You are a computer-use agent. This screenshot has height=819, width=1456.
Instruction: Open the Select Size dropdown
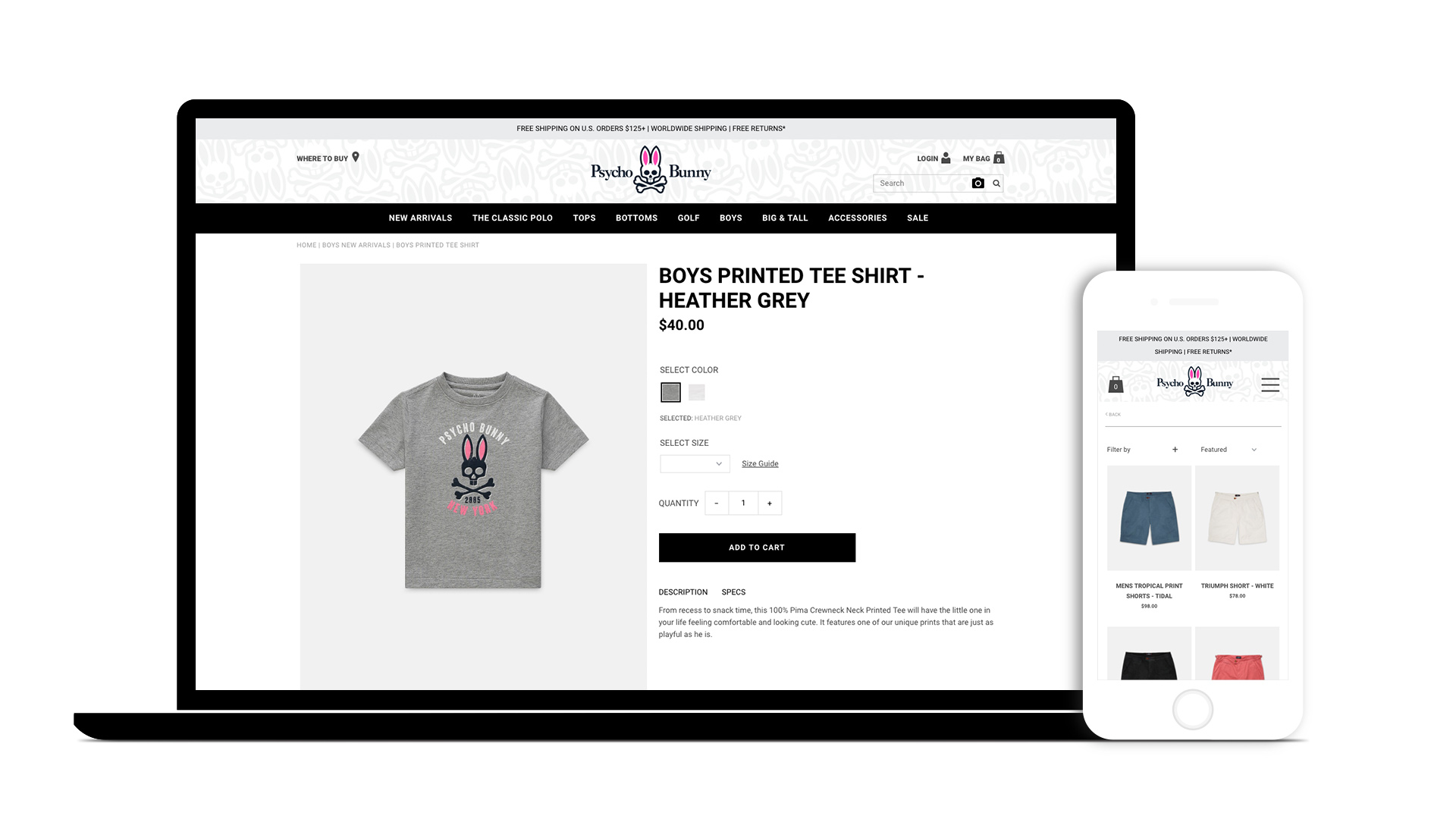point(695,463)
